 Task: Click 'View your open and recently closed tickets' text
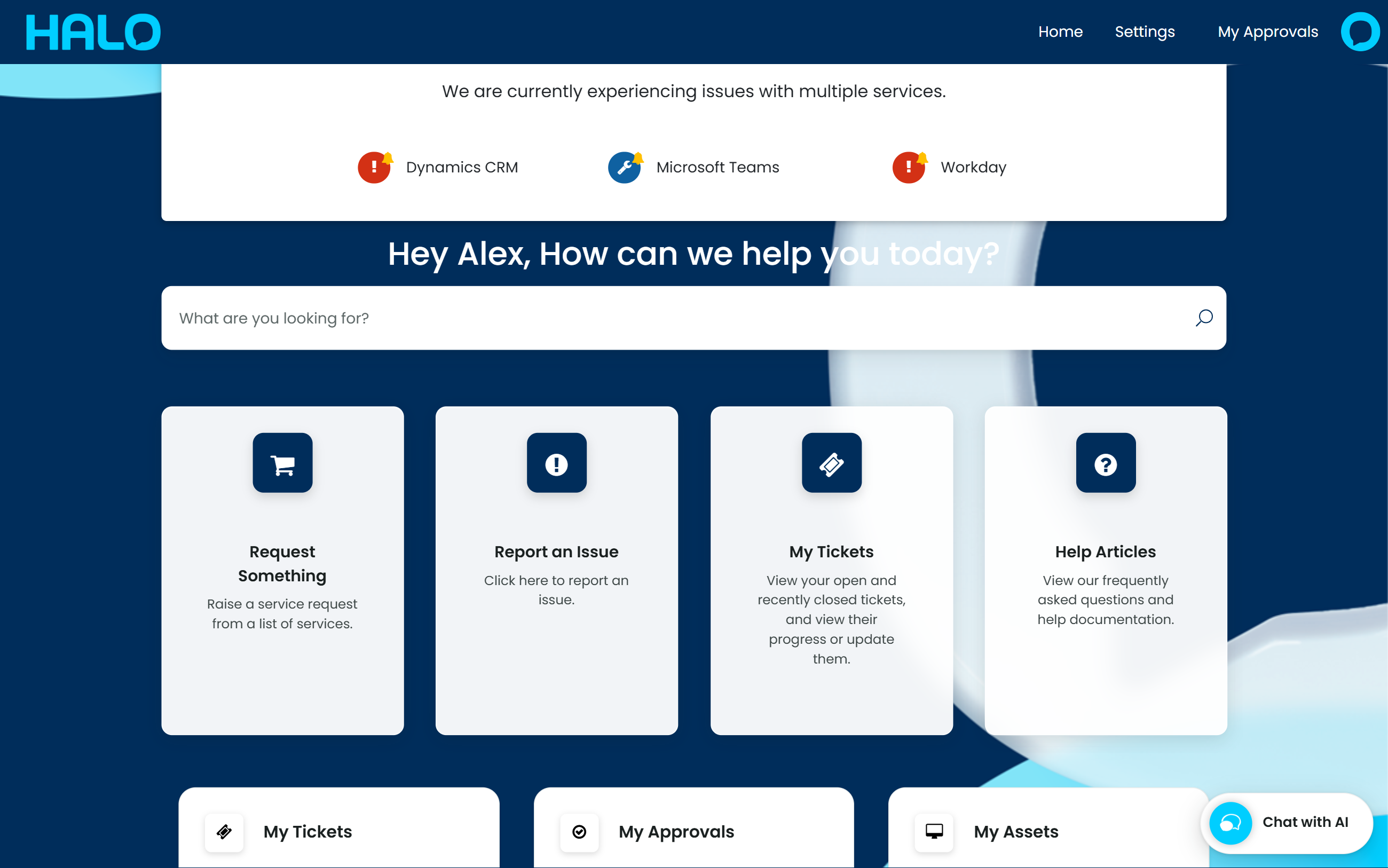pyautogui.click(x=831, y=619)
